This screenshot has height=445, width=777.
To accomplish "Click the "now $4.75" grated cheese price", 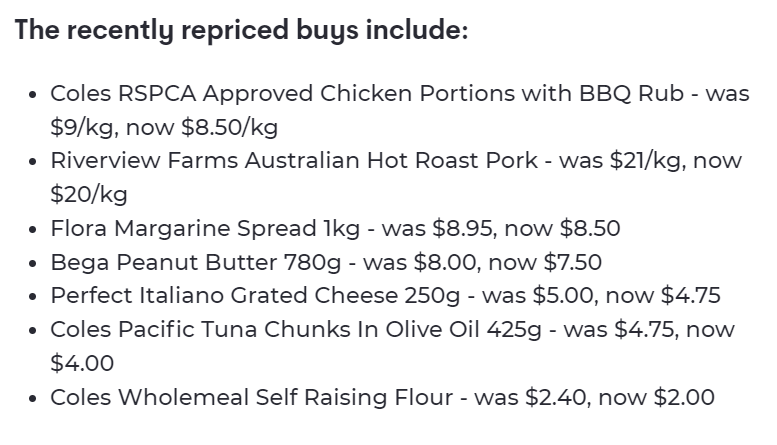I will (663, 295).
